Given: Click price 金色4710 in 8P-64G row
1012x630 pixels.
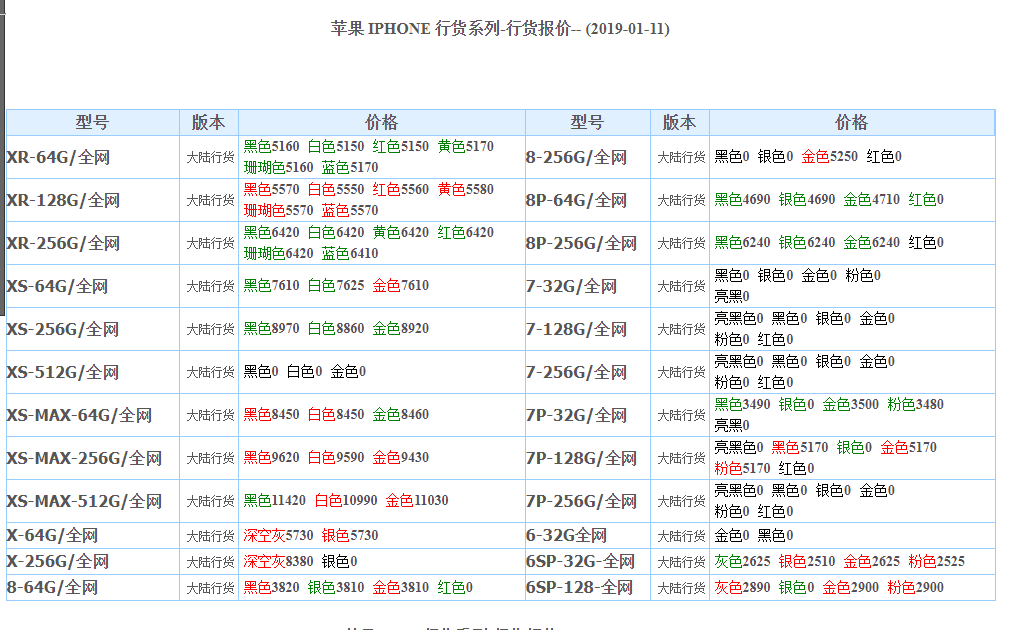Looking at the screenshot, I should coord(872,199).
